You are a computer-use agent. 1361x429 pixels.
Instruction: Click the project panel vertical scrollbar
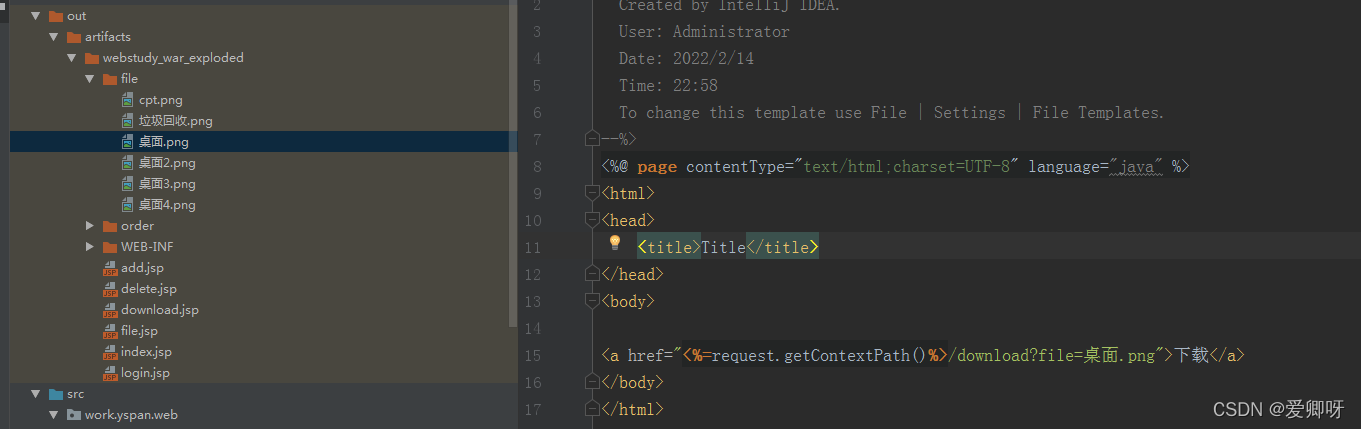coord(514,165)
